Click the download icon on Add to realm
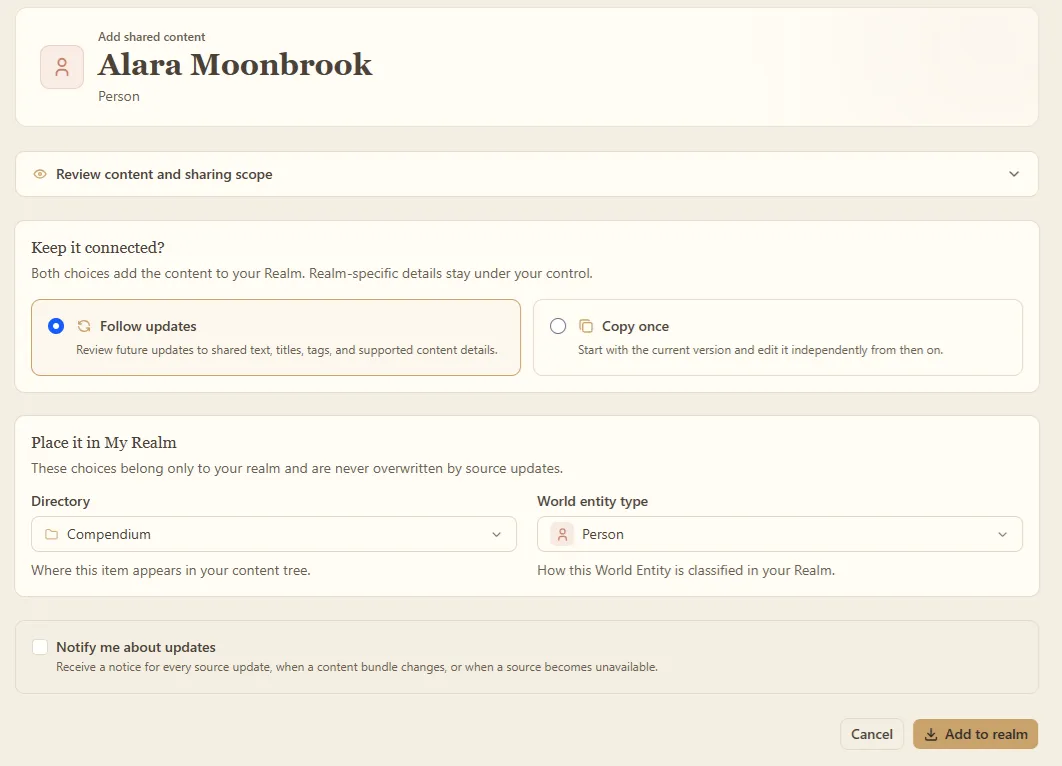Viewport: 1062px width, 766px height. coord(931,734)
